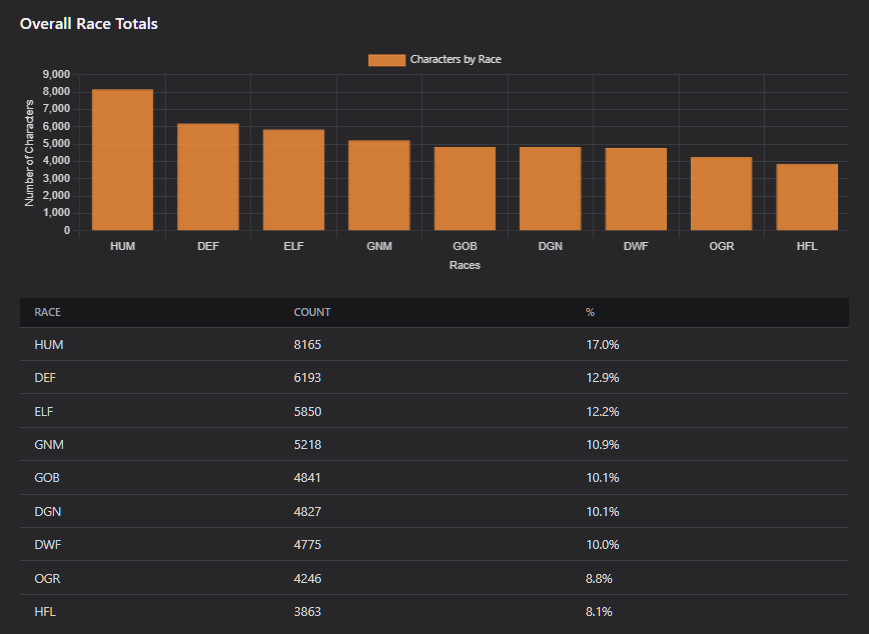Select the DEF bar in chart
This screenshot has height=634, width=869.
click(x=208, y=177)
